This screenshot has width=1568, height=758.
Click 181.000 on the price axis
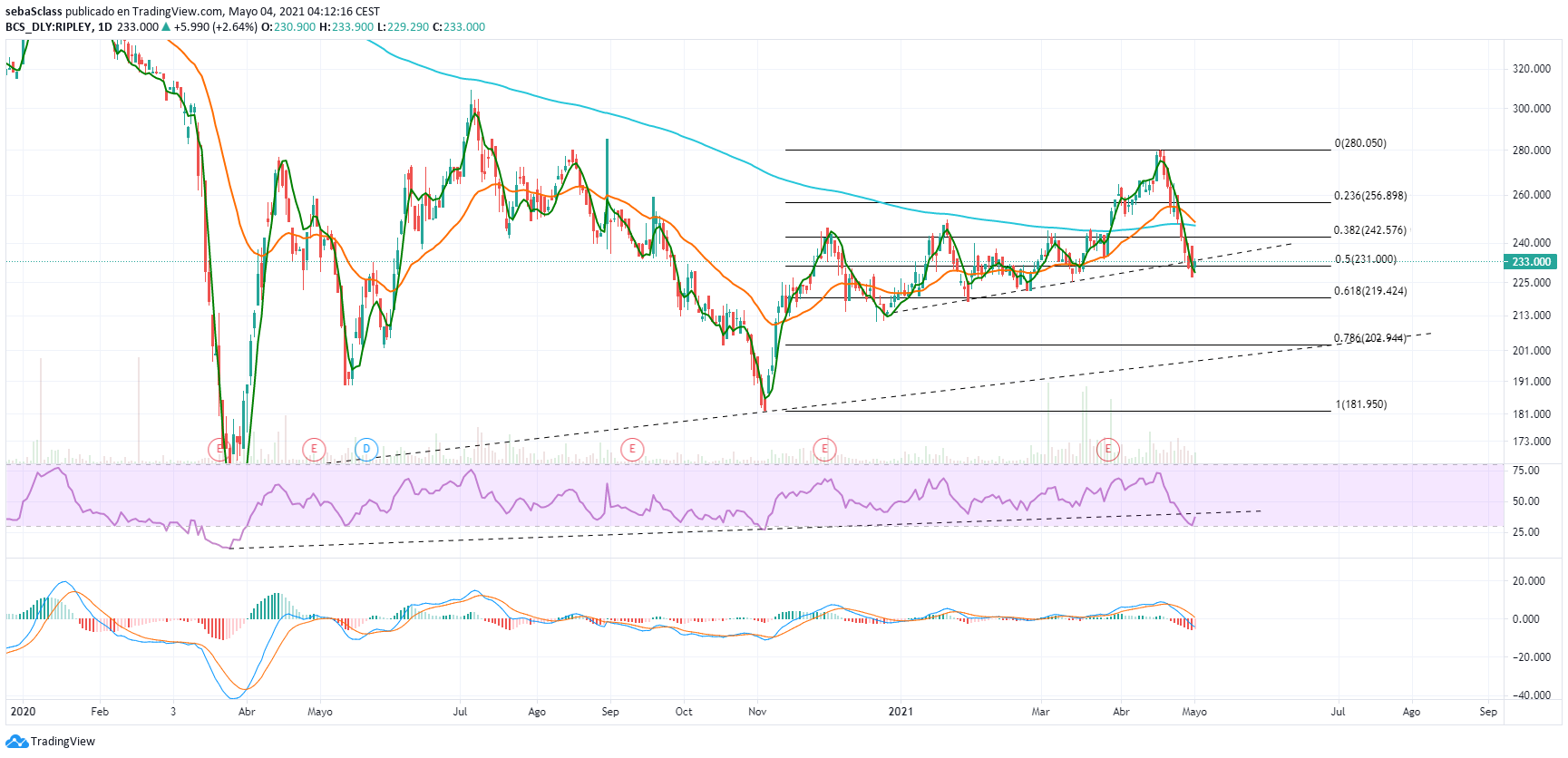(1532, 414)
